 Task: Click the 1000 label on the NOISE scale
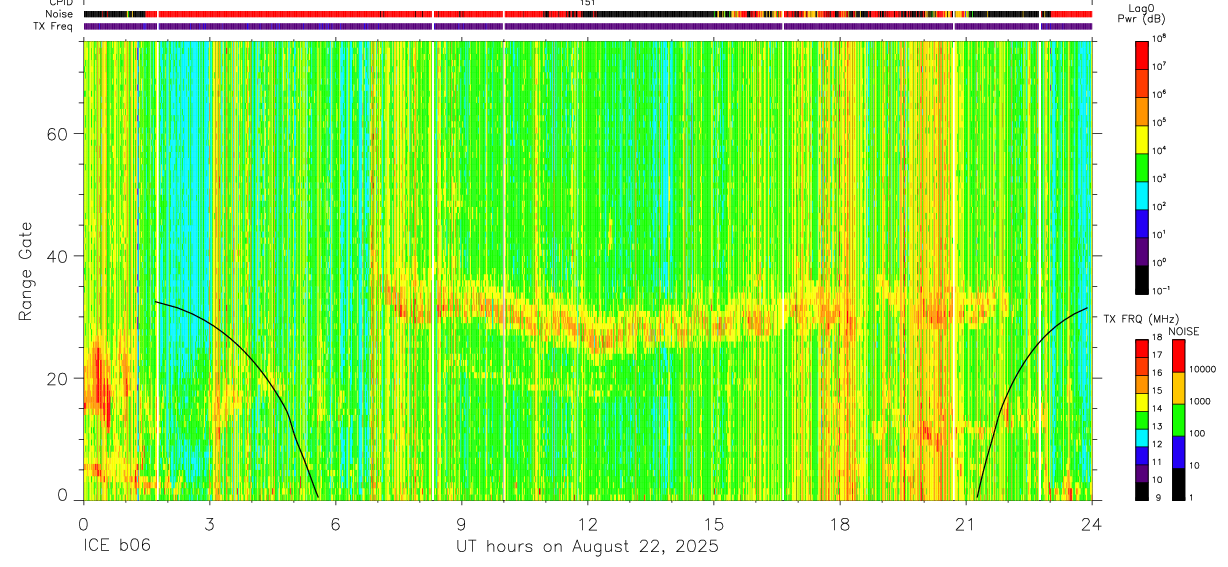pyautogui.click(x=1200, y=401)
